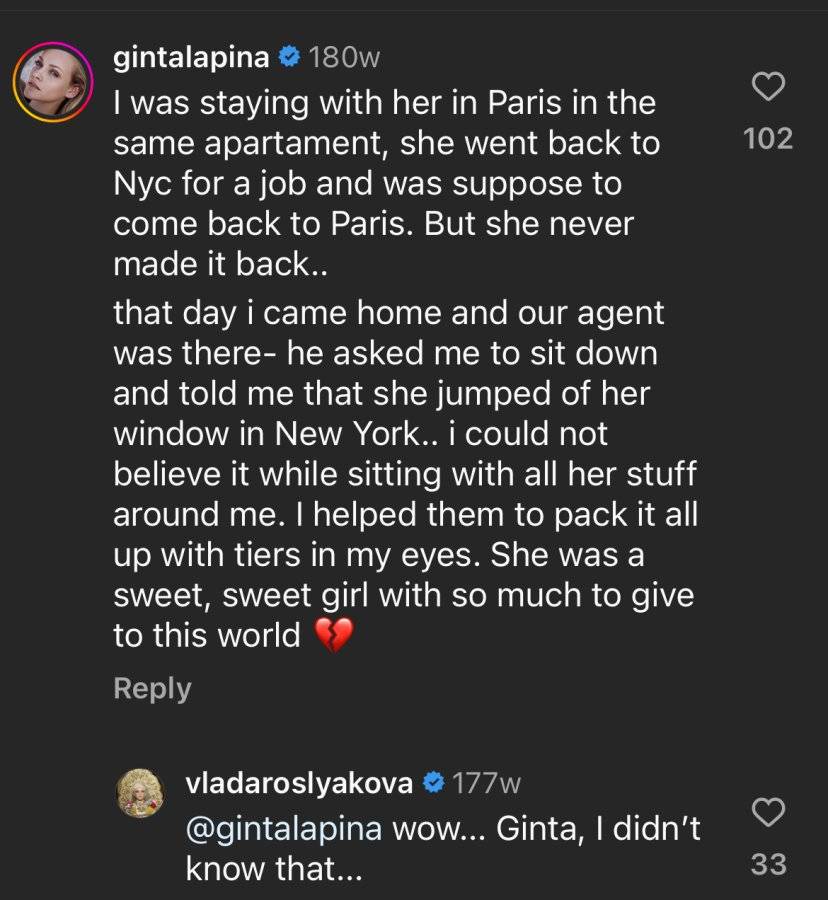828x900 pixels.
Task: Tap the gintalapina username
Action: (x=191, y=58)
